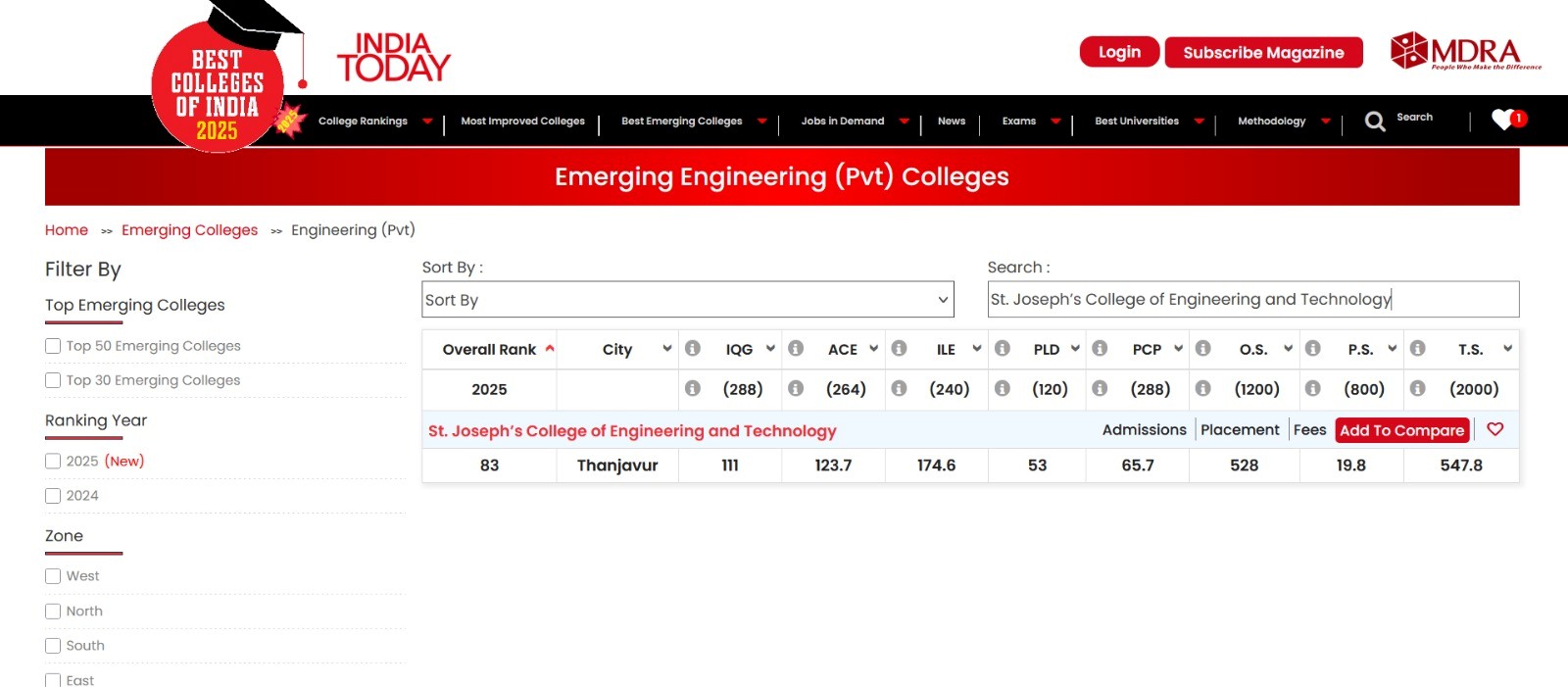The width and height of the screenshot is (1568, 687).
Task: Click the info icon beside ACE header
Action: tap(796, 349)
